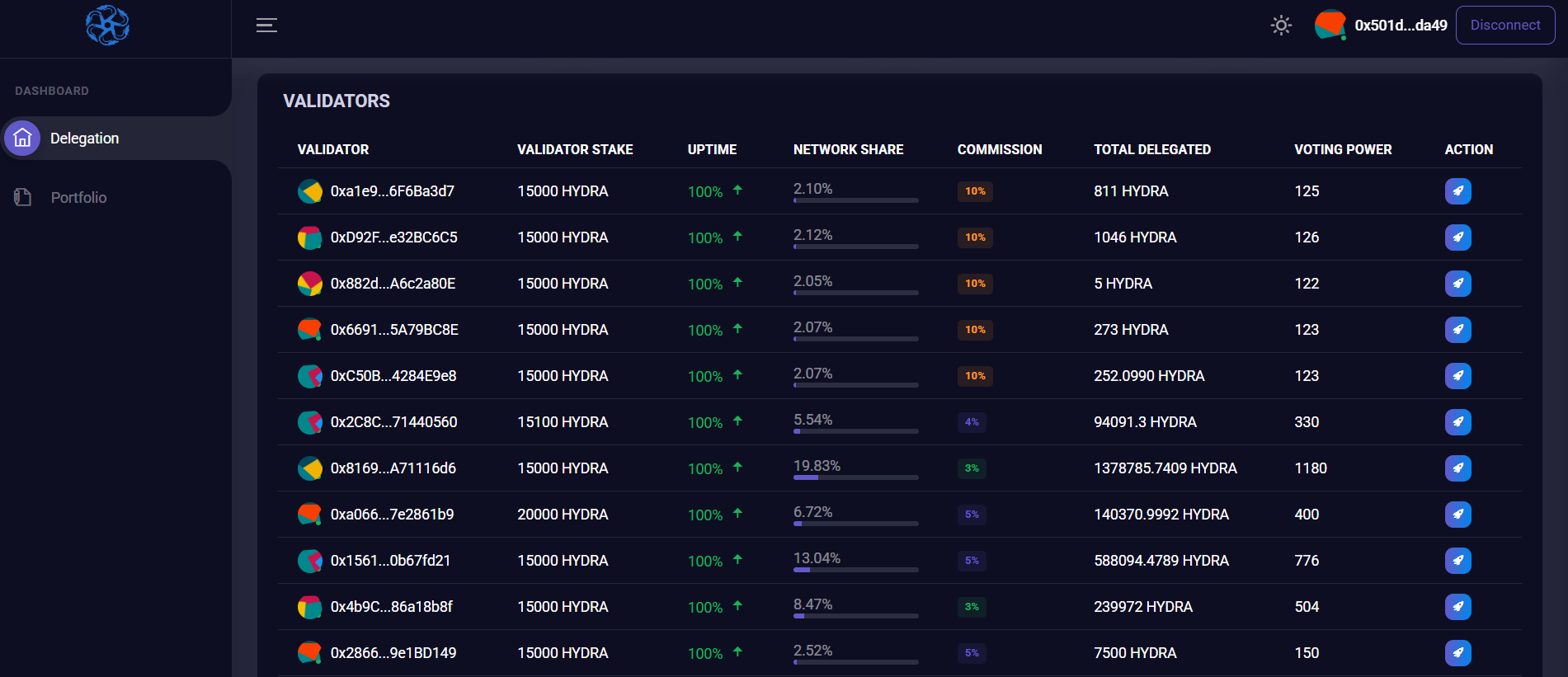Click the 588094.4789 HYDRA total delegated
The height and width of the screenshot is (677, 1568).
(1161, 561)
